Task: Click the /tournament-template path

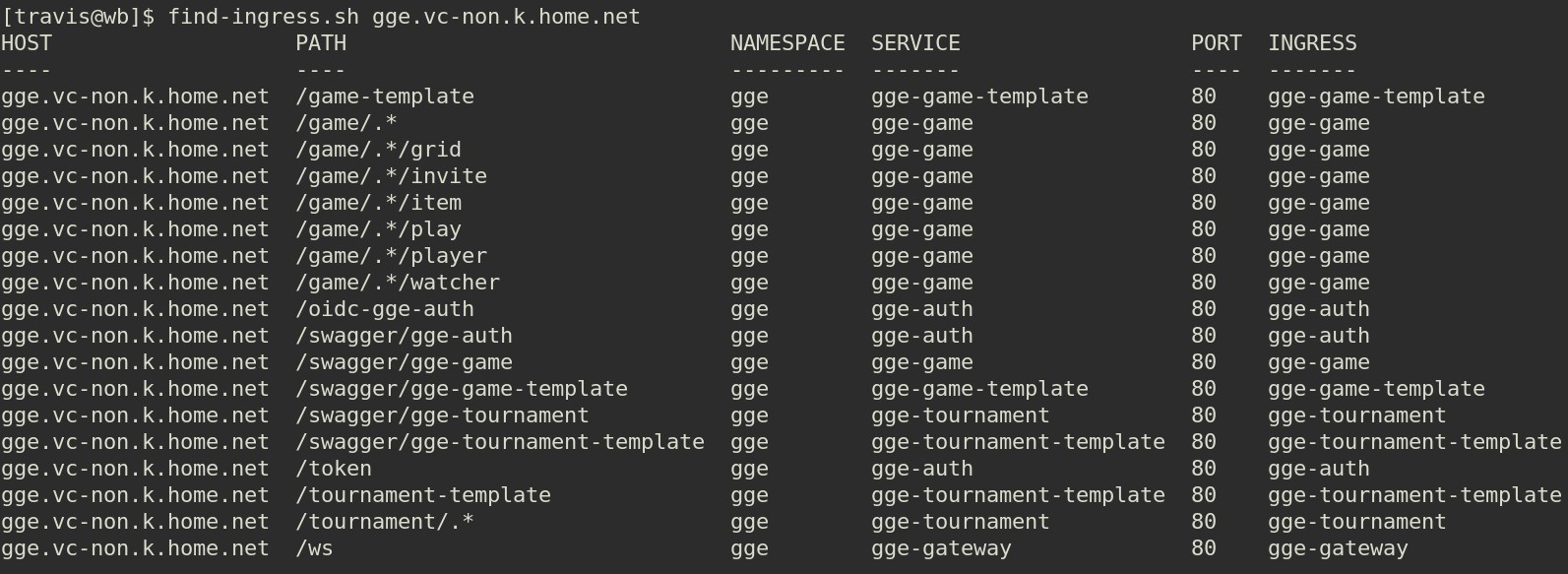Action: pyautogui.click(x=423, y=495)
